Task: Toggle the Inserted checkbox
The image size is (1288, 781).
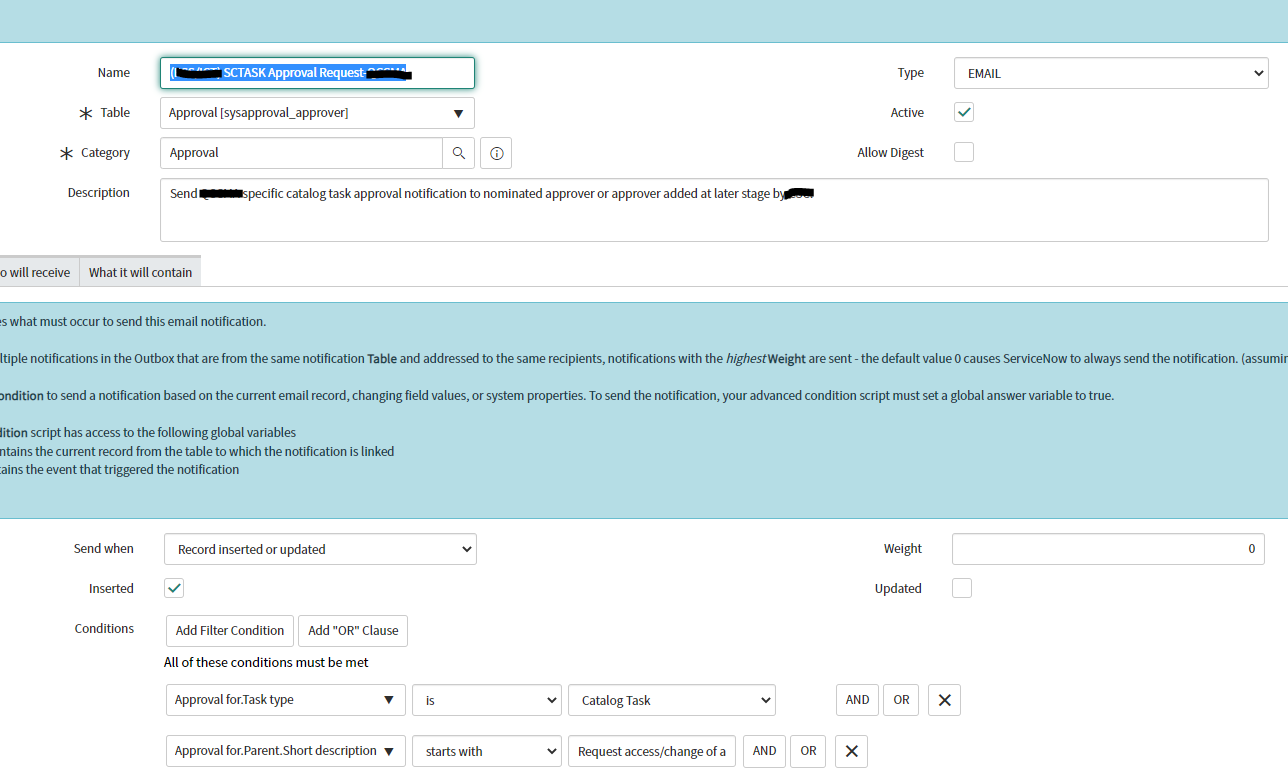Action: coord(174,588)
